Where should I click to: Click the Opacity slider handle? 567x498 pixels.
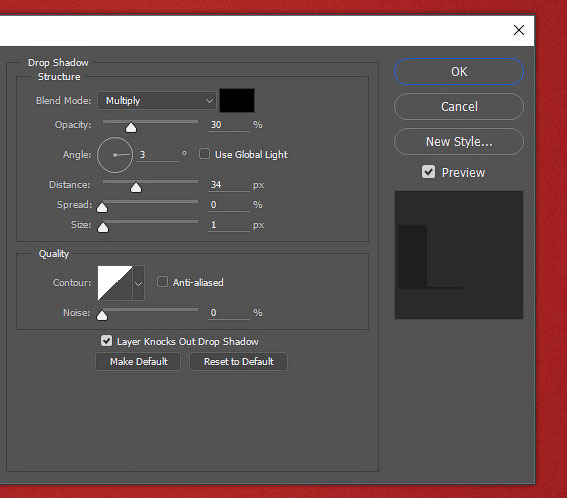pyautogui.click(x=131, y=127)
